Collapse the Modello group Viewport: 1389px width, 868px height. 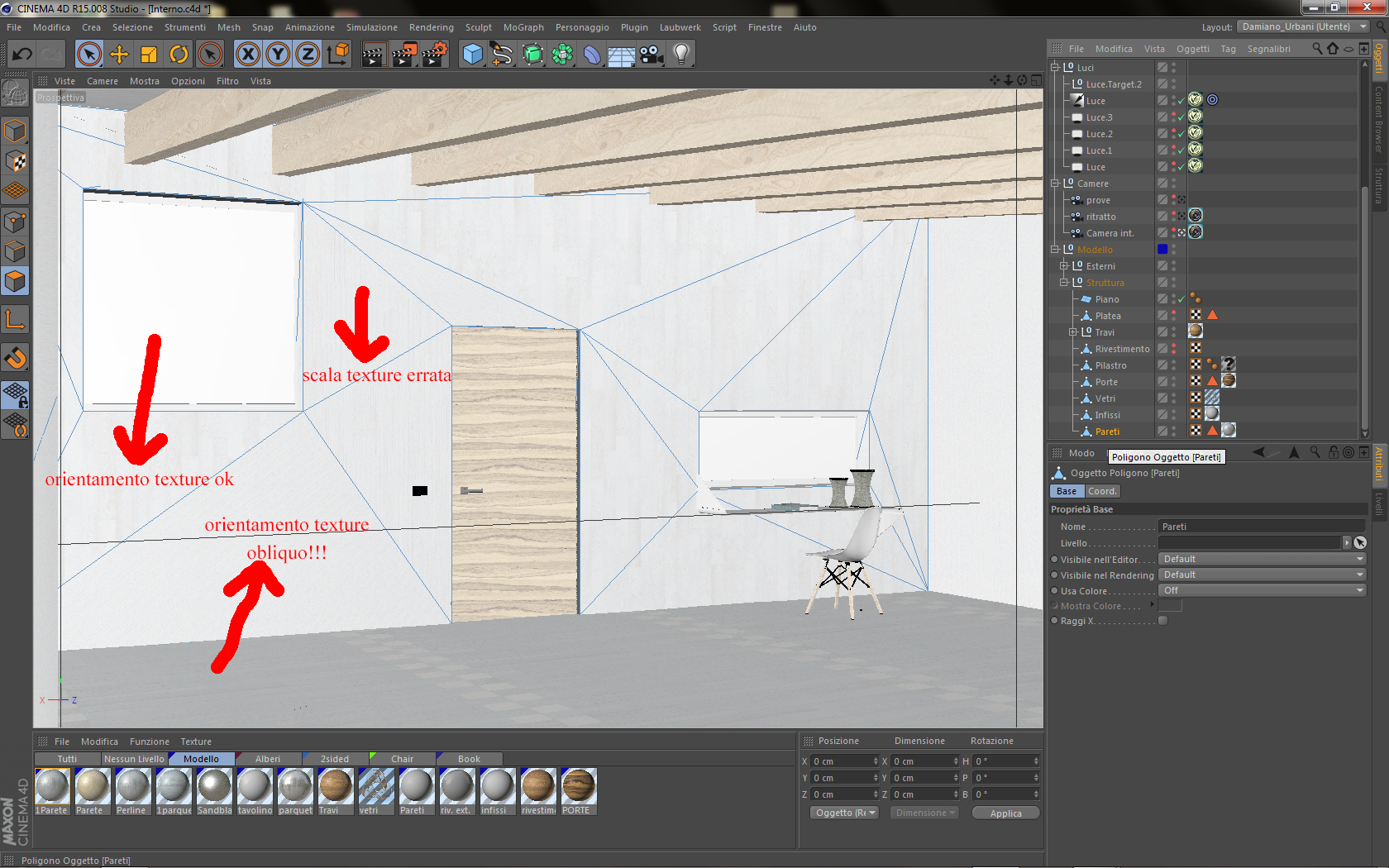(1055, 250)
